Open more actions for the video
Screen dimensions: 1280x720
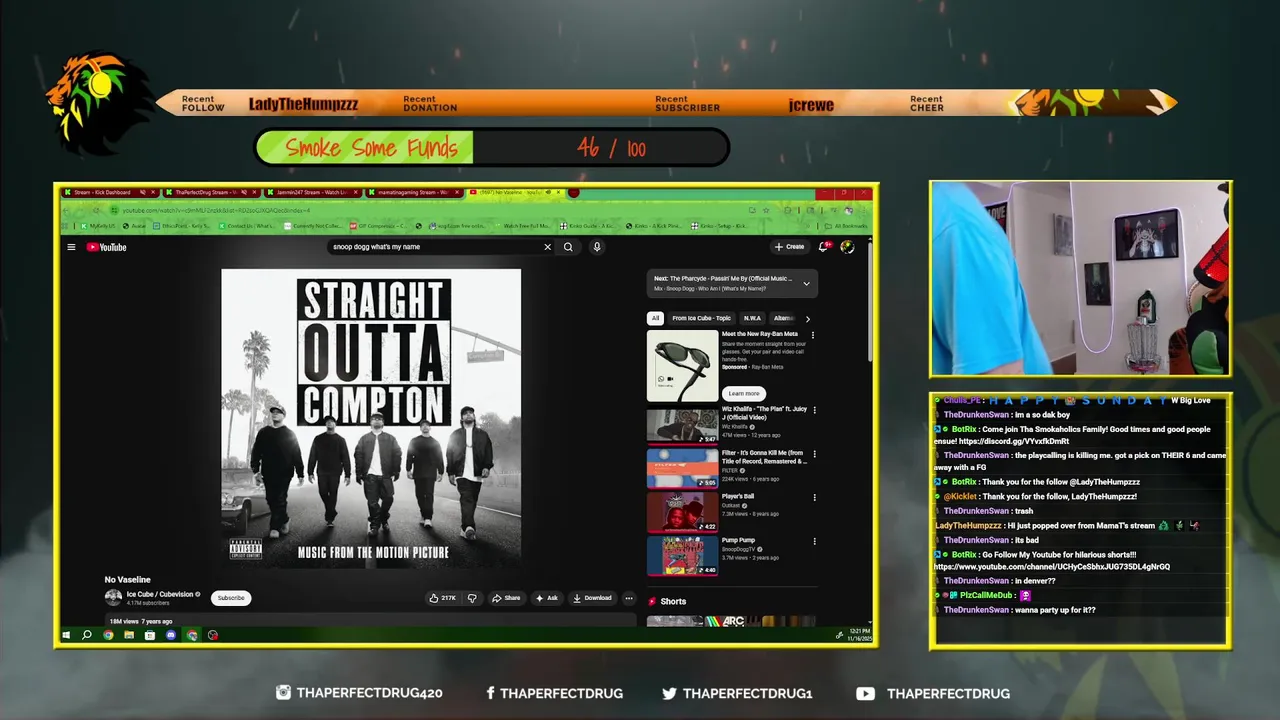(628, 598)
